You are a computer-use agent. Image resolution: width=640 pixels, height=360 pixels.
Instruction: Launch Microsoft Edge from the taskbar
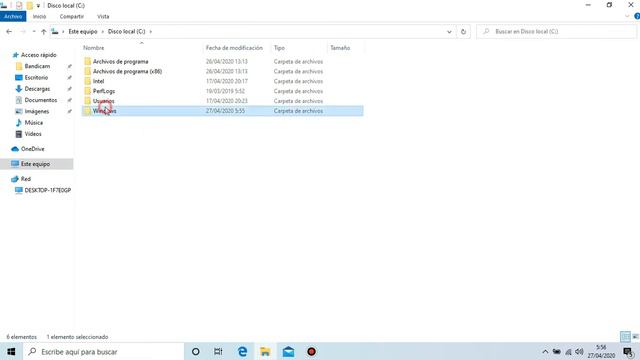point(242,351)
